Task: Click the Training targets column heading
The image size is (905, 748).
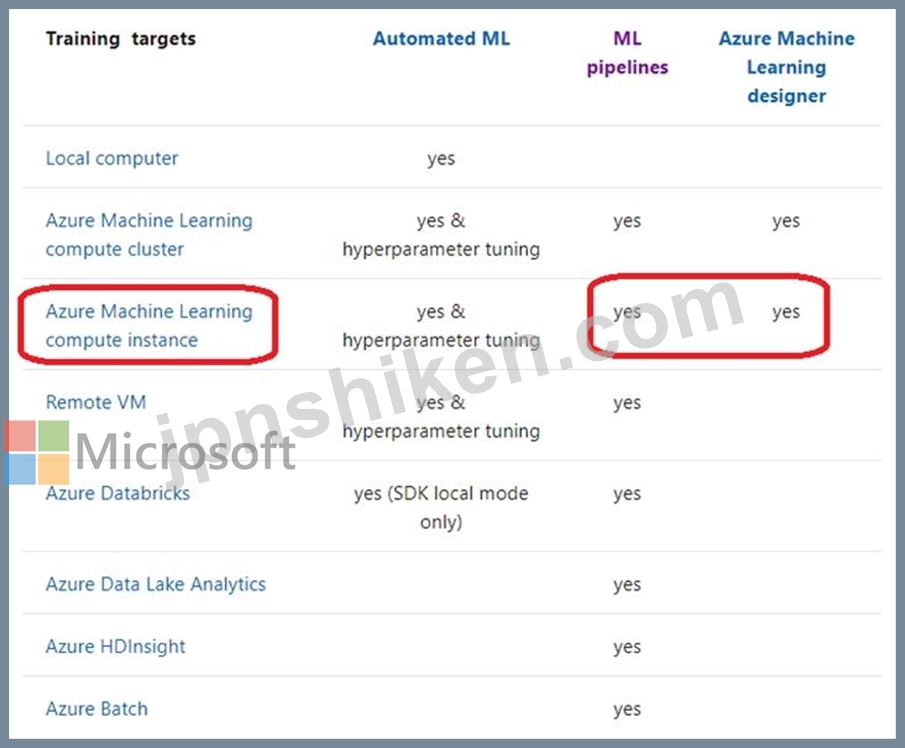Action: pyautogui.click(x=120, y=39)
